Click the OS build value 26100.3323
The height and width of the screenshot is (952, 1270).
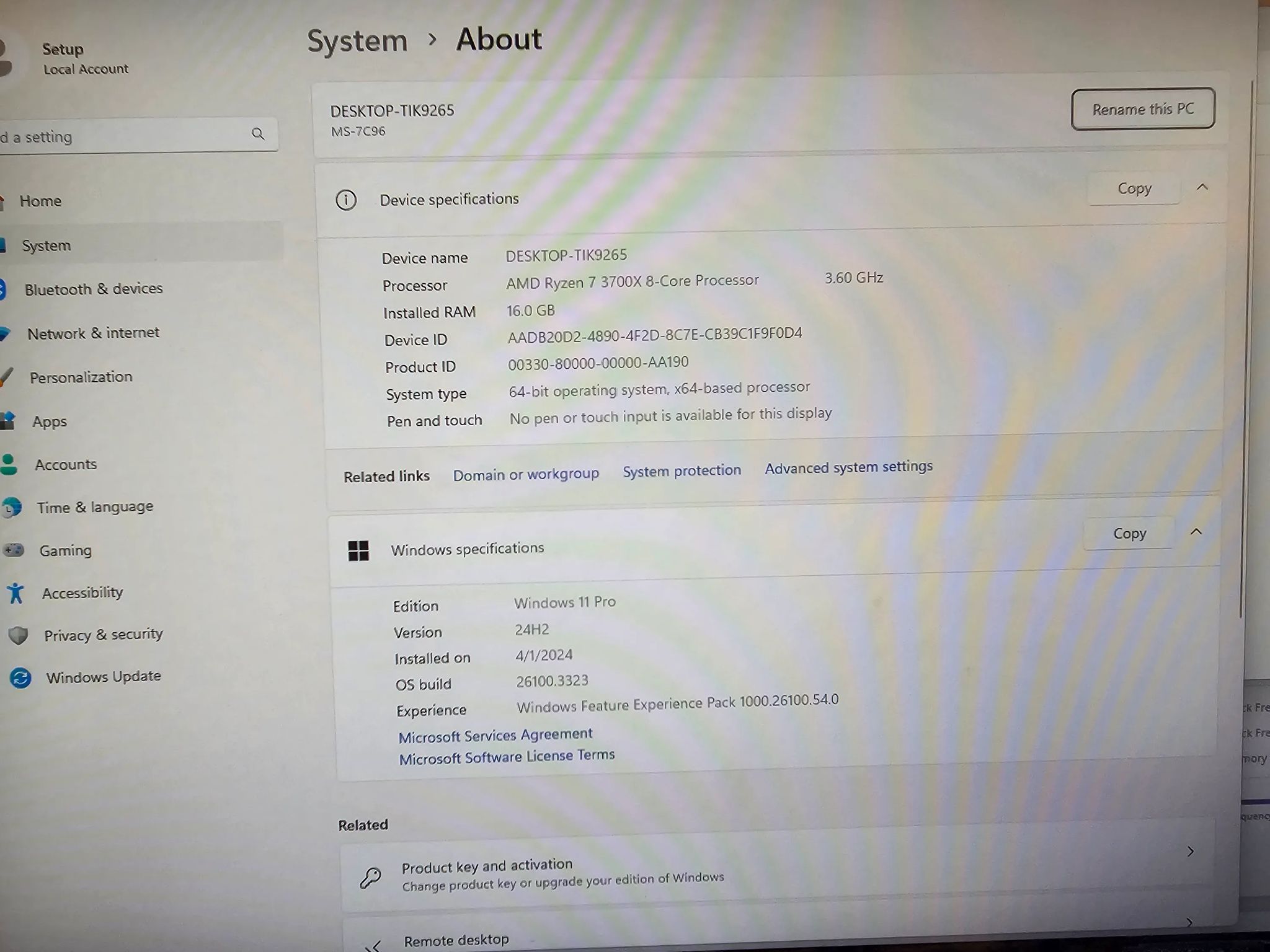(552, 681)
